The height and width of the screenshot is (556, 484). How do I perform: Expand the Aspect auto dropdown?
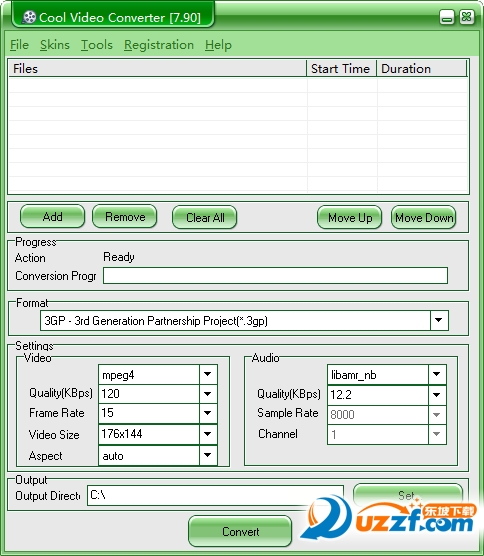[208, 455]
